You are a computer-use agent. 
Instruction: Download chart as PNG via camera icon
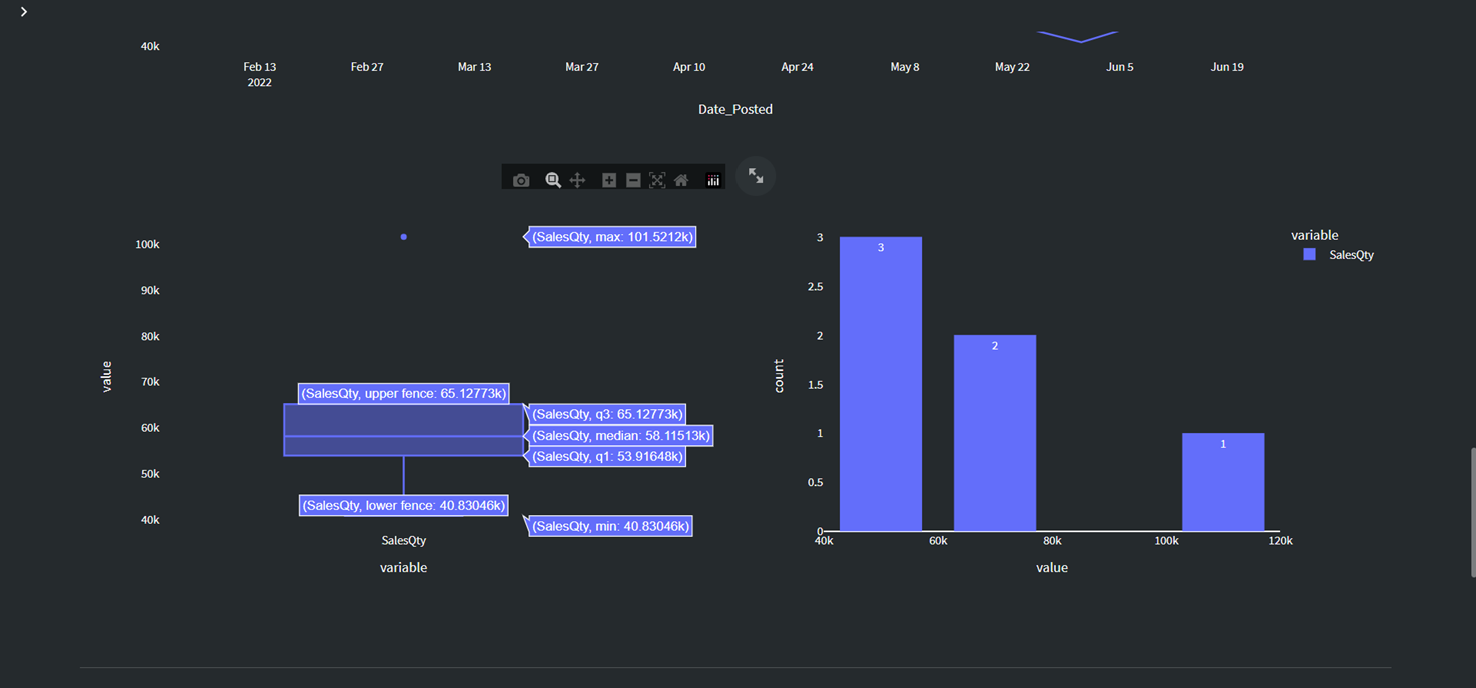point(521,179)
